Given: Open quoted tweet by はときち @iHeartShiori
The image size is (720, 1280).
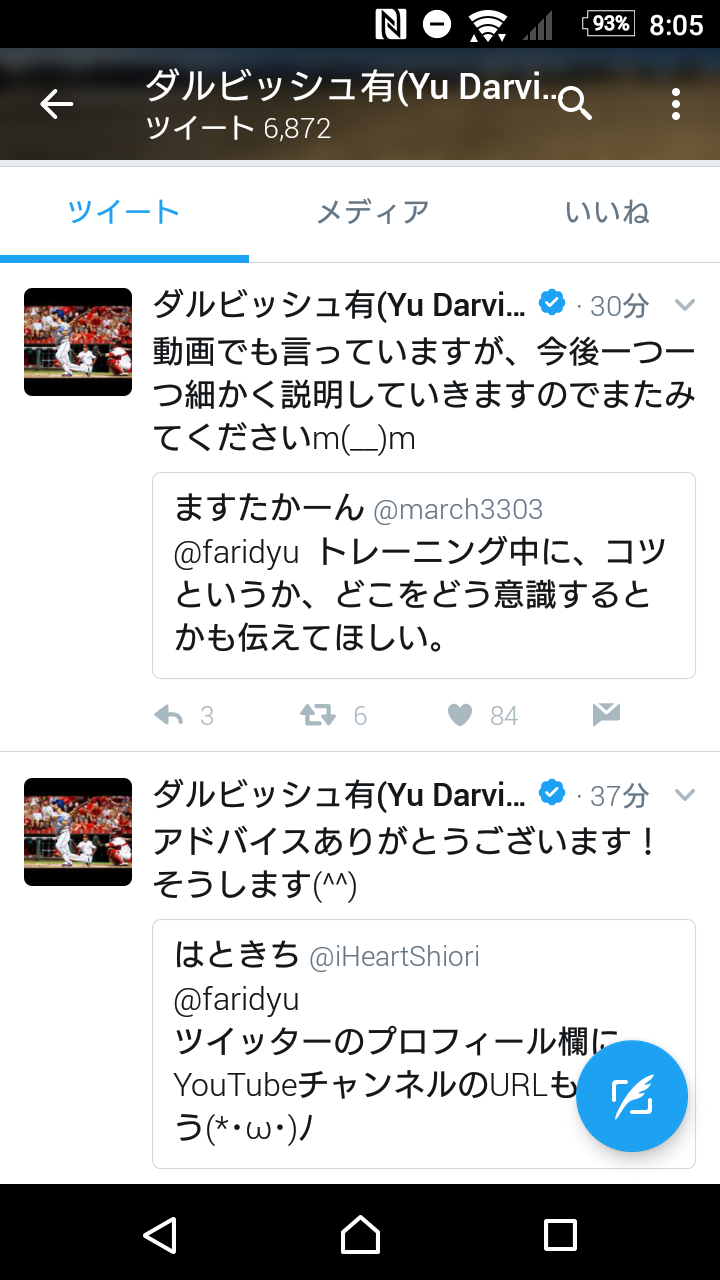Looking at the screenshot, I should 424,1044.
